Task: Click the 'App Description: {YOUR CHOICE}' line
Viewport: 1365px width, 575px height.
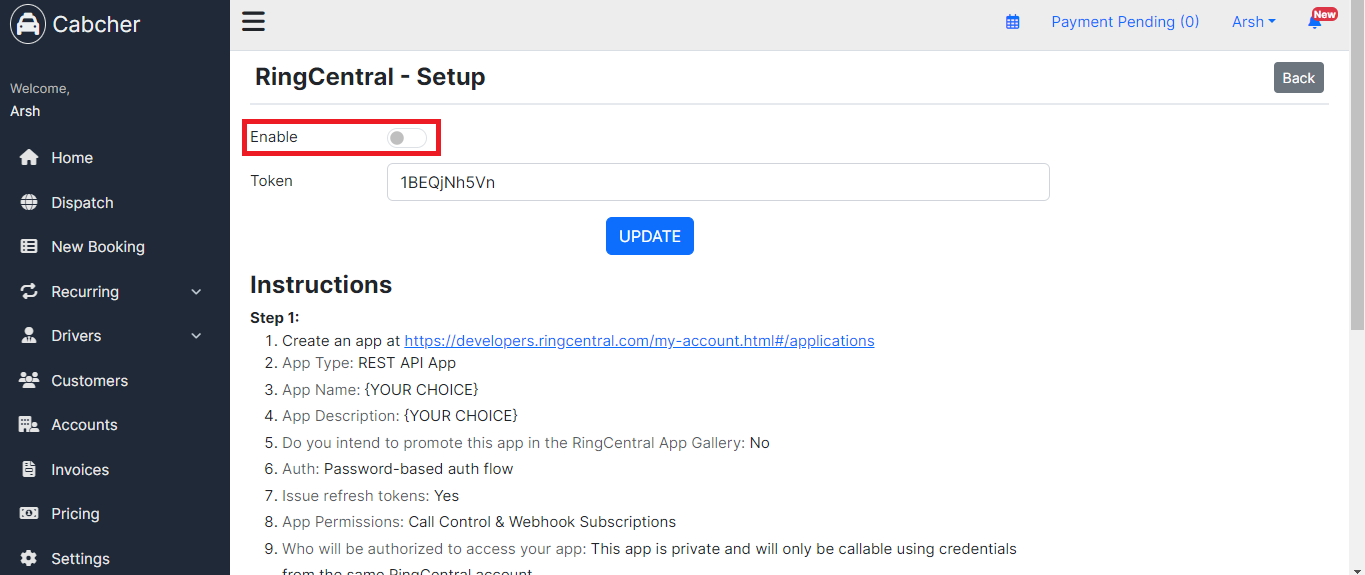Action: click(400, 416)
